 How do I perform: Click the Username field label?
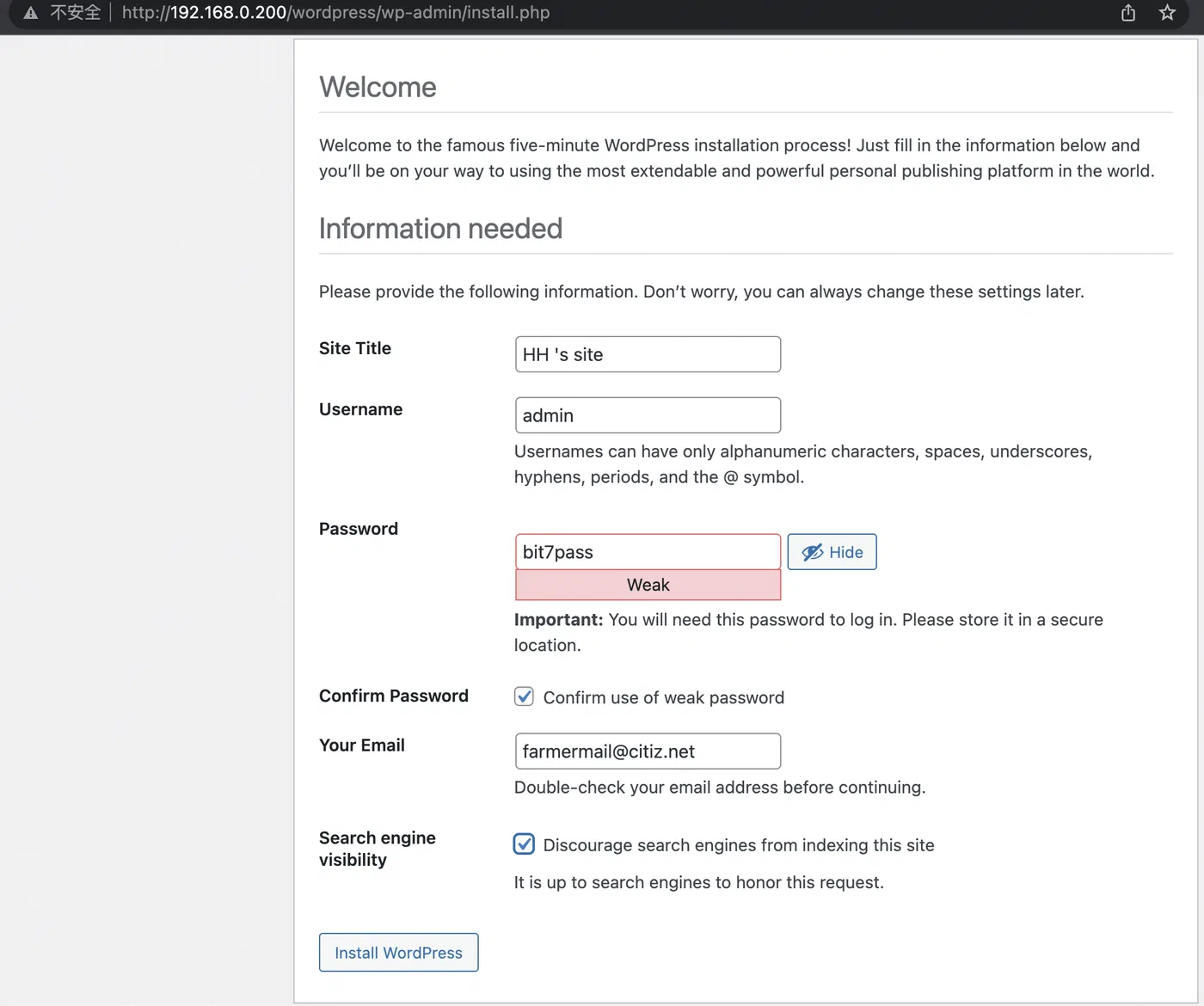360,409
